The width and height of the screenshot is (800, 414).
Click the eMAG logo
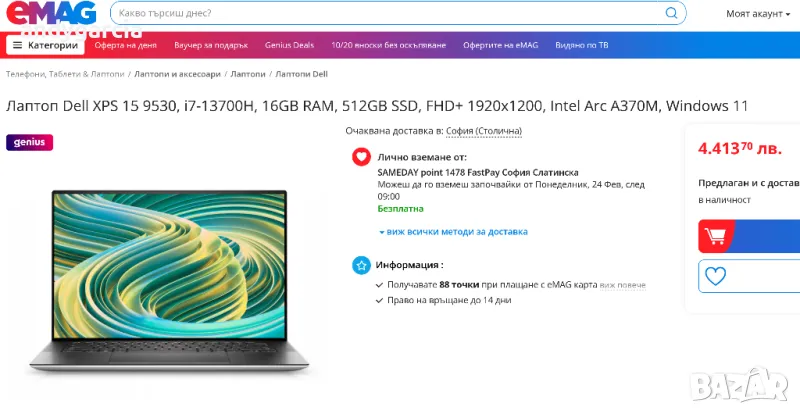point(51,13)
